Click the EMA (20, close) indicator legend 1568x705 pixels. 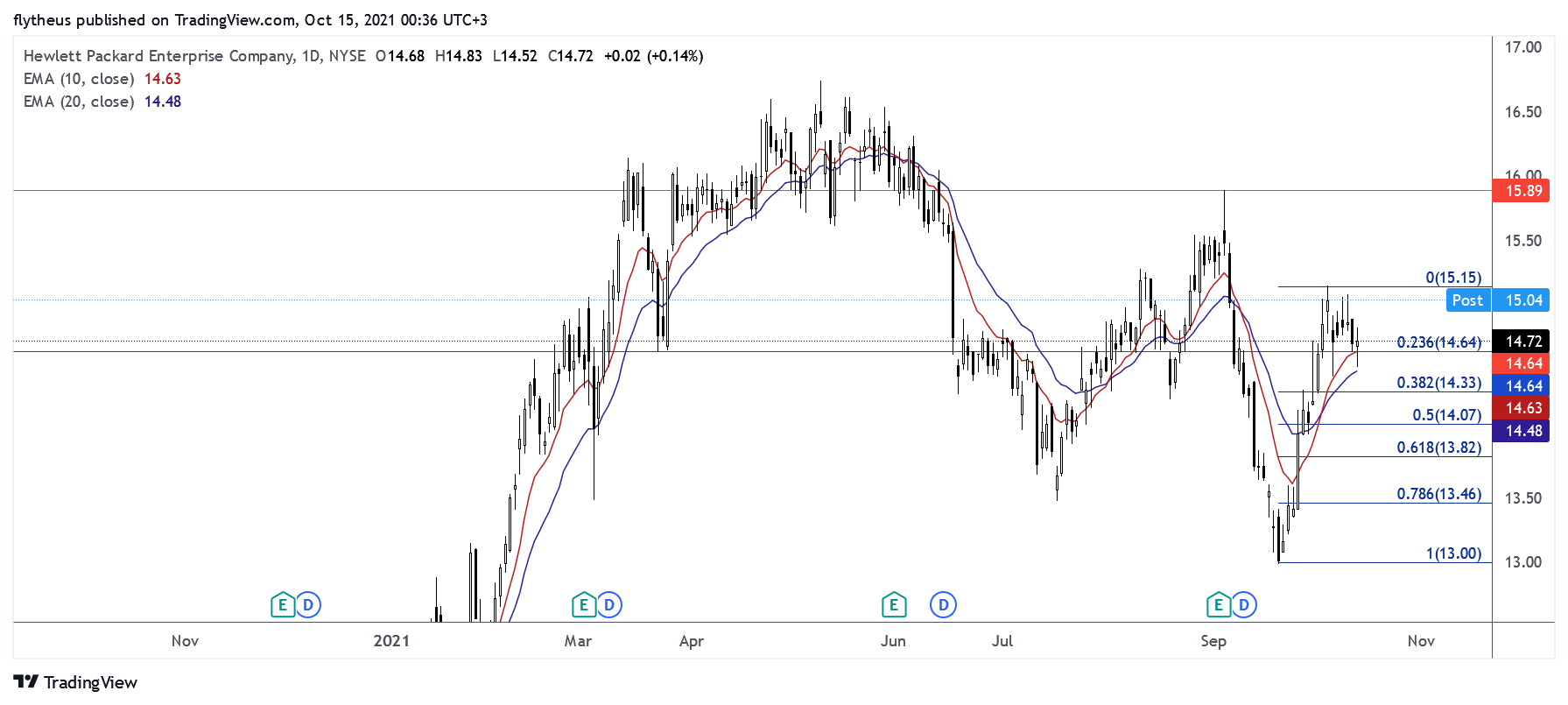coord(79,102)
